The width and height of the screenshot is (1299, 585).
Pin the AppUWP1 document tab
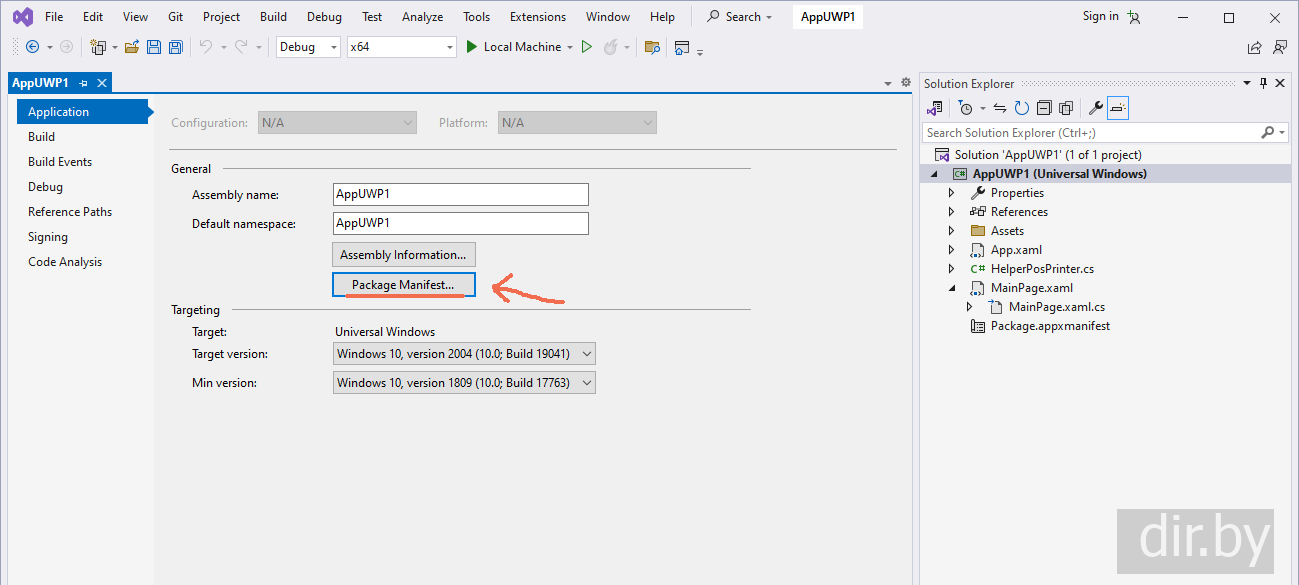[84, 83]
